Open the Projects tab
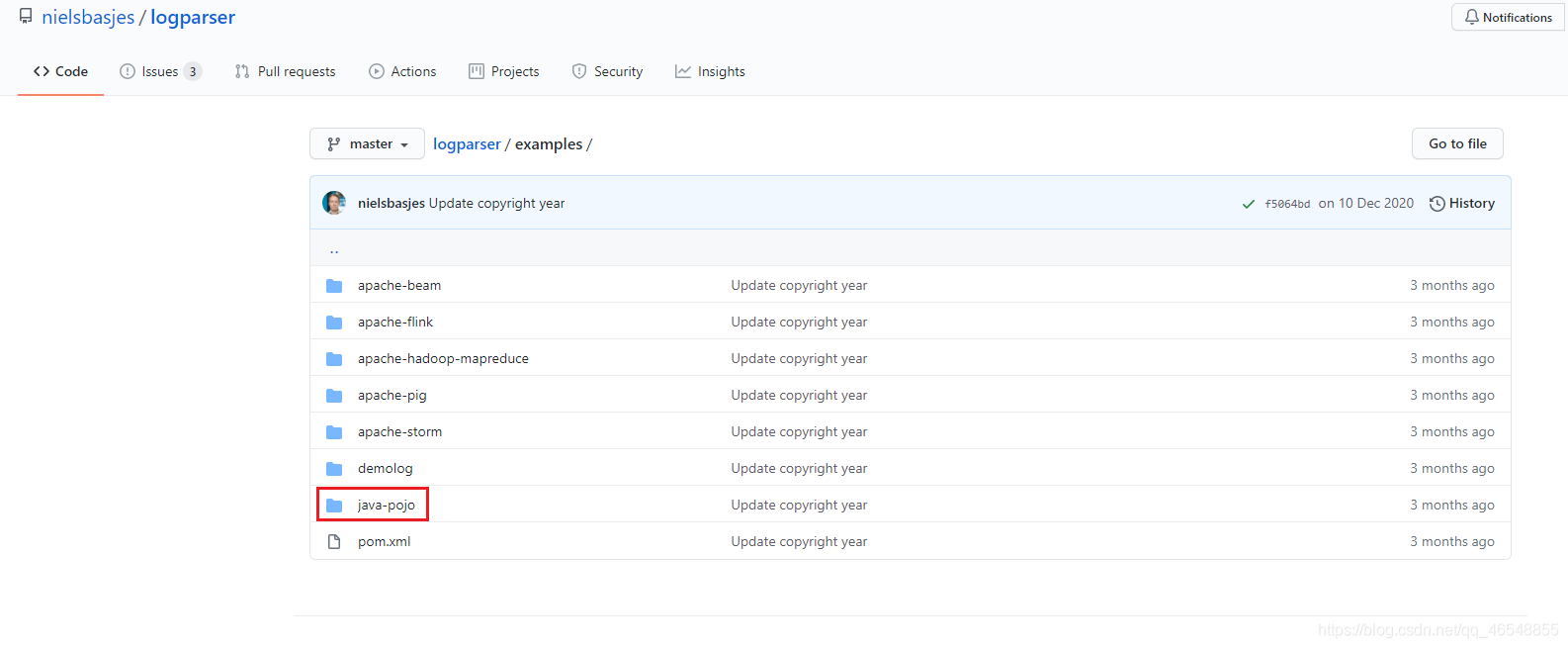 click(504, 71)
